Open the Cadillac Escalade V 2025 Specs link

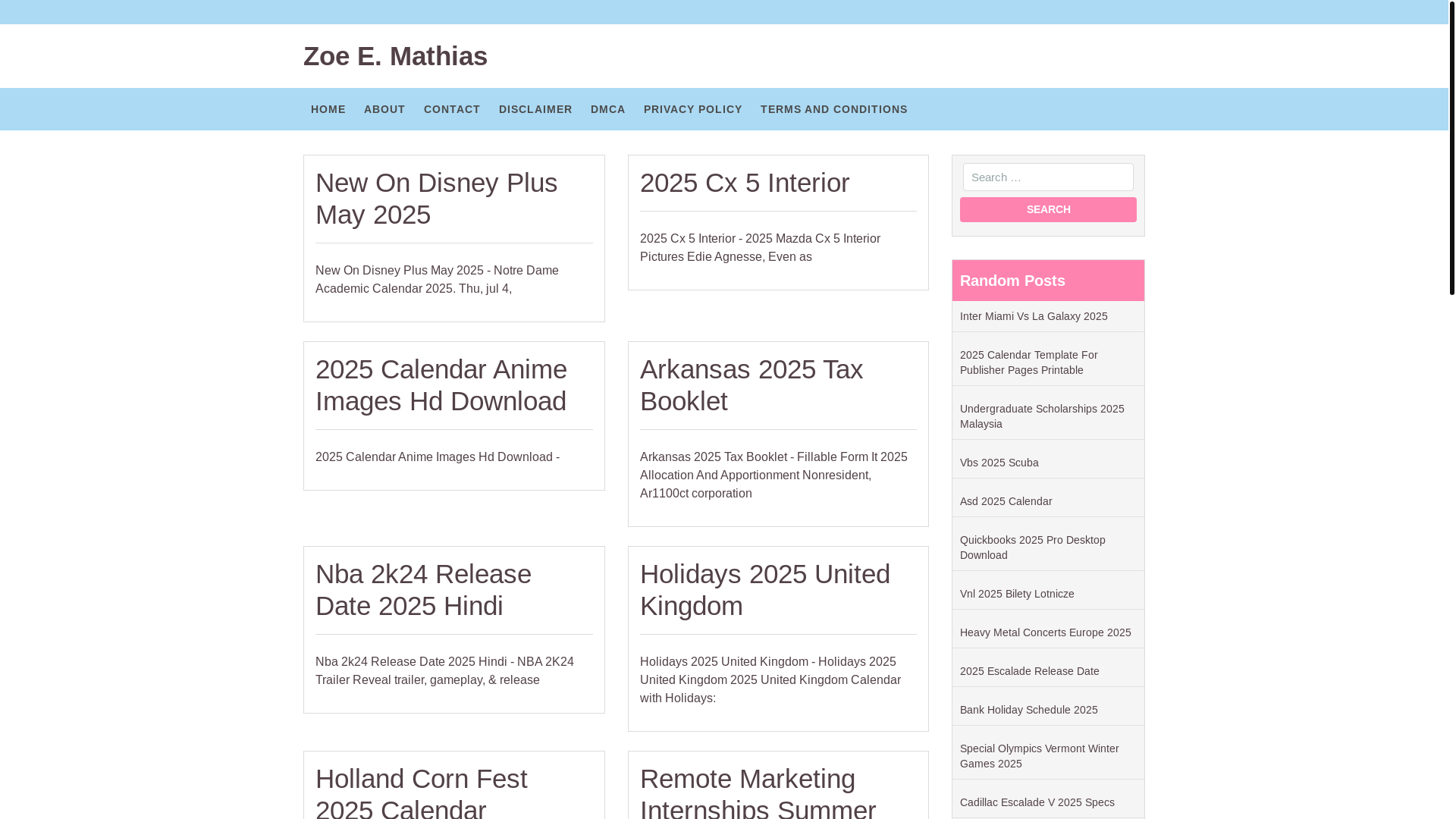(1037, 802)
